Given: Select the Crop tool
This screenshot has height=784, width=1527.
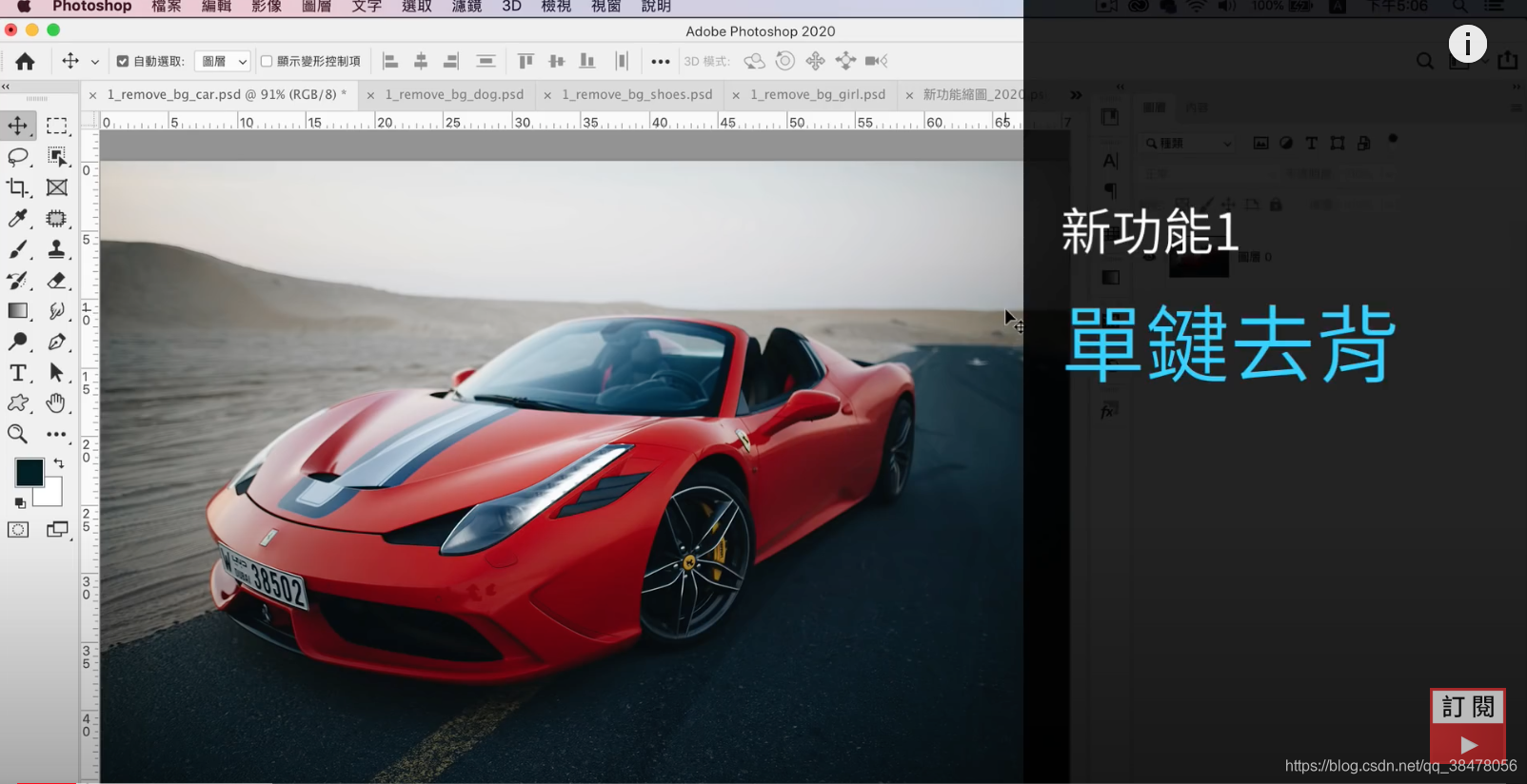Looking at the screenshot, I should pos(18,187).
